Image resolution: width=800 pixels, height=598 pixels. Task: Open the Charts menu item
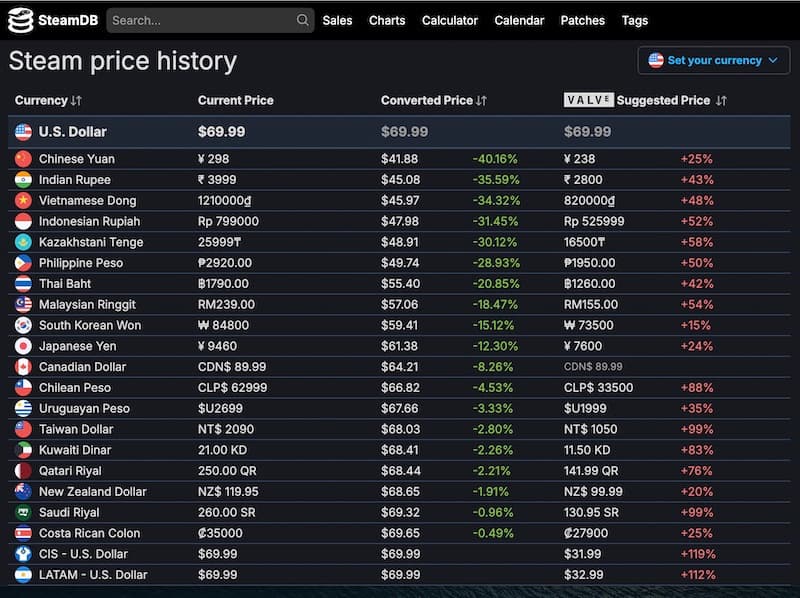(x=387, y=20)
